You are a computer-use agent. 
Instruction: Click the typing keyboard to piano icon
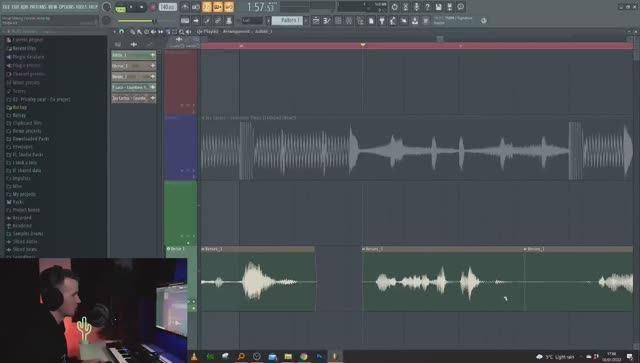(185, 20)
